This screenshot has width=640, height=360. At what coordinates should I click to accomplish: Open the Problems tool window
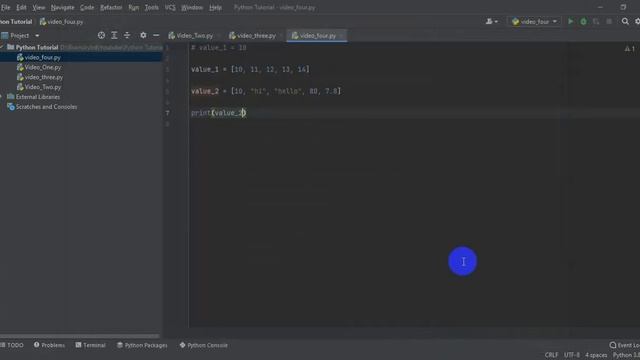(x=49, y=345)
